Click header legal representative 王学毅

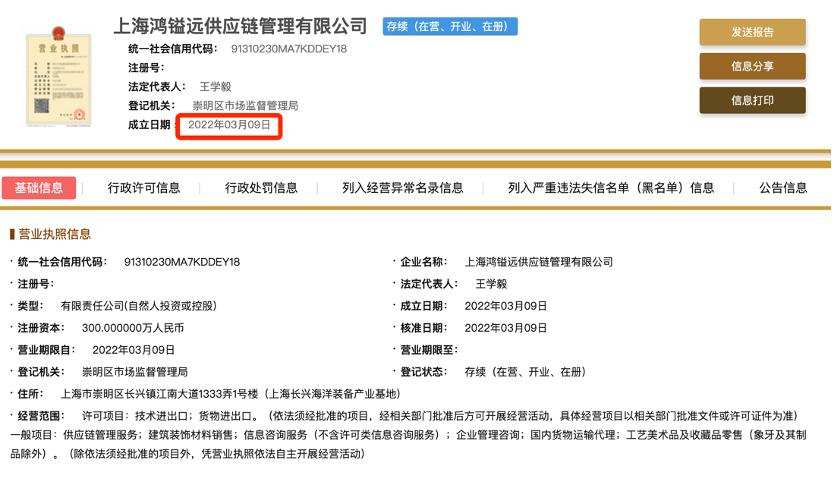(x=215, y=87)
